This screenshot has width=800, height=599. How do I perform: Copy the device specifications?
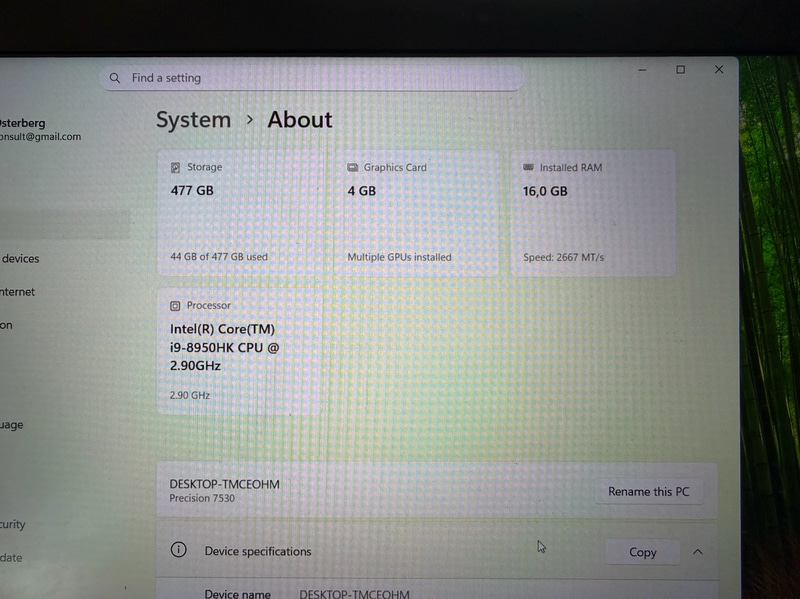coord(642,552)
